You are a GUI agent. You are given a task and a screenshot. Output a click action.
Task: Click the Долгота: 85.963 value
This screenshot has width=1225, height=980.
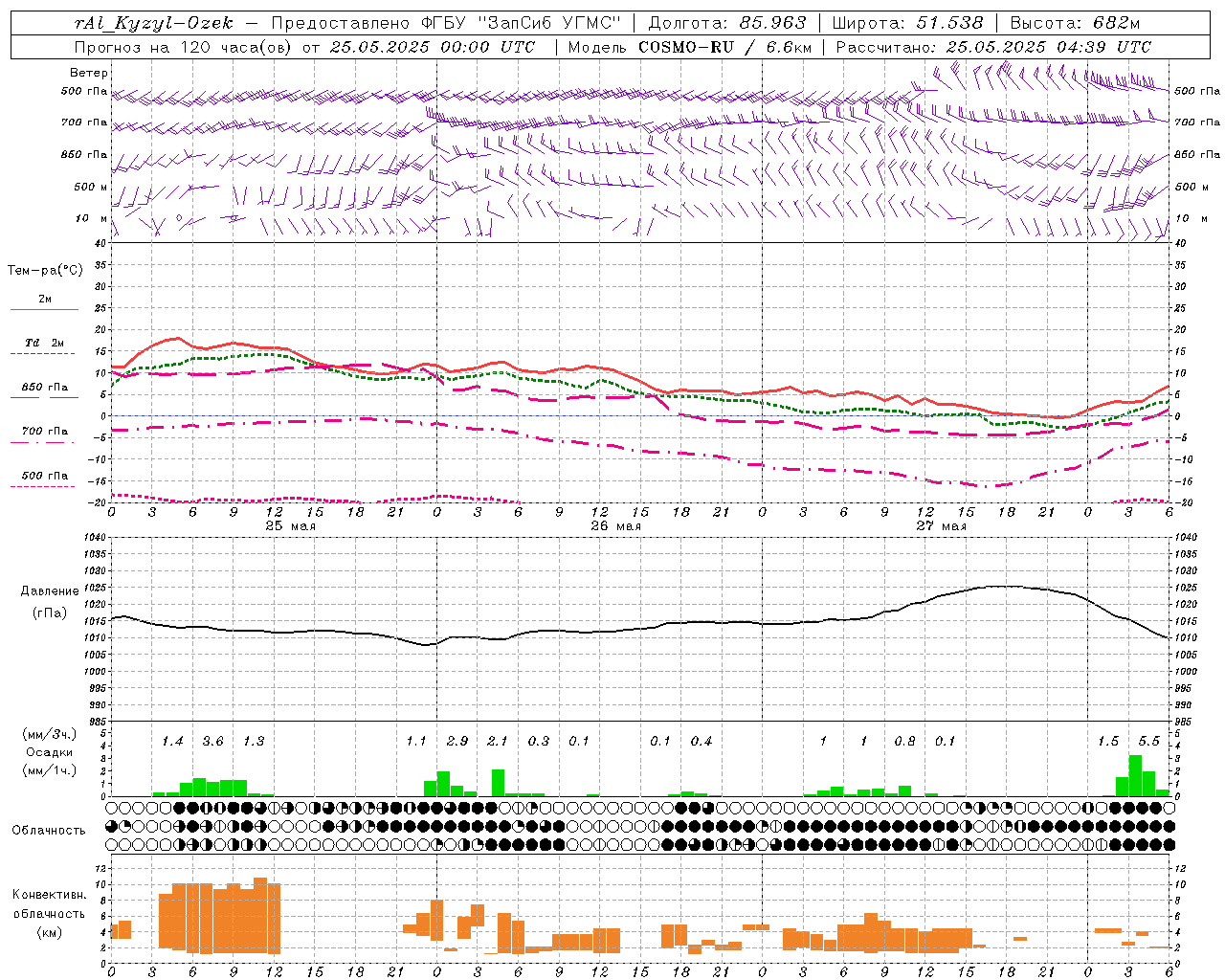pos(727,23)
